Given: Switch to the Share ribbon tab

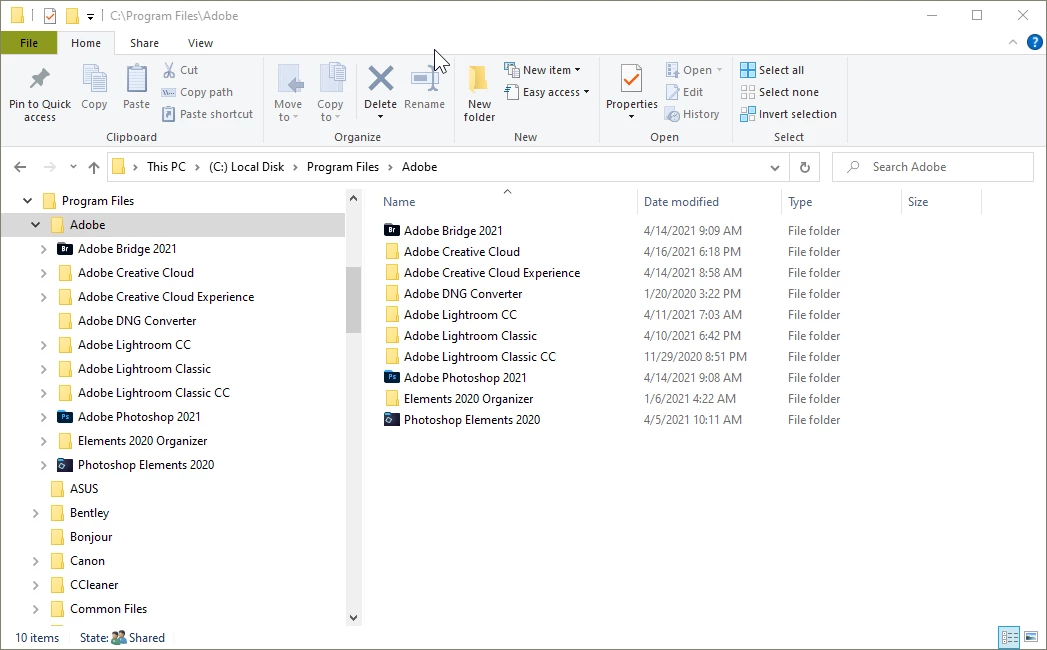Looking at the screenshot, I should [144, 43].
